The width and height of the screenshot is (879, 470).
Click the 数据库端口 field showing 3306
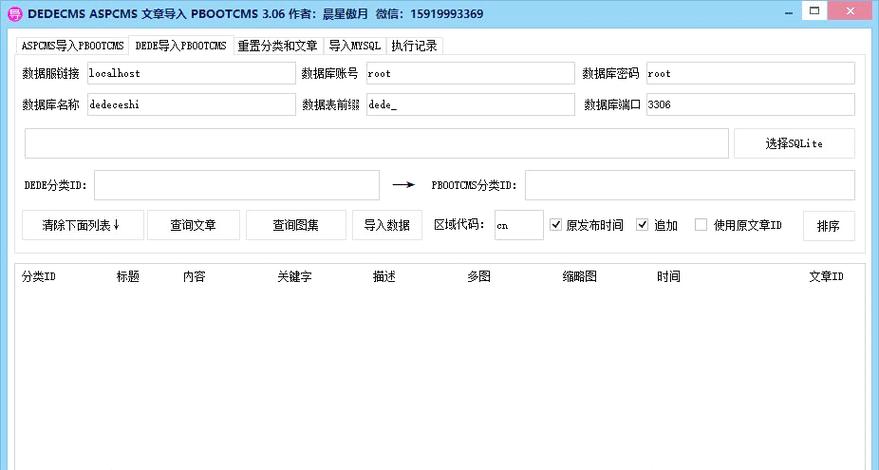(749, 104)
